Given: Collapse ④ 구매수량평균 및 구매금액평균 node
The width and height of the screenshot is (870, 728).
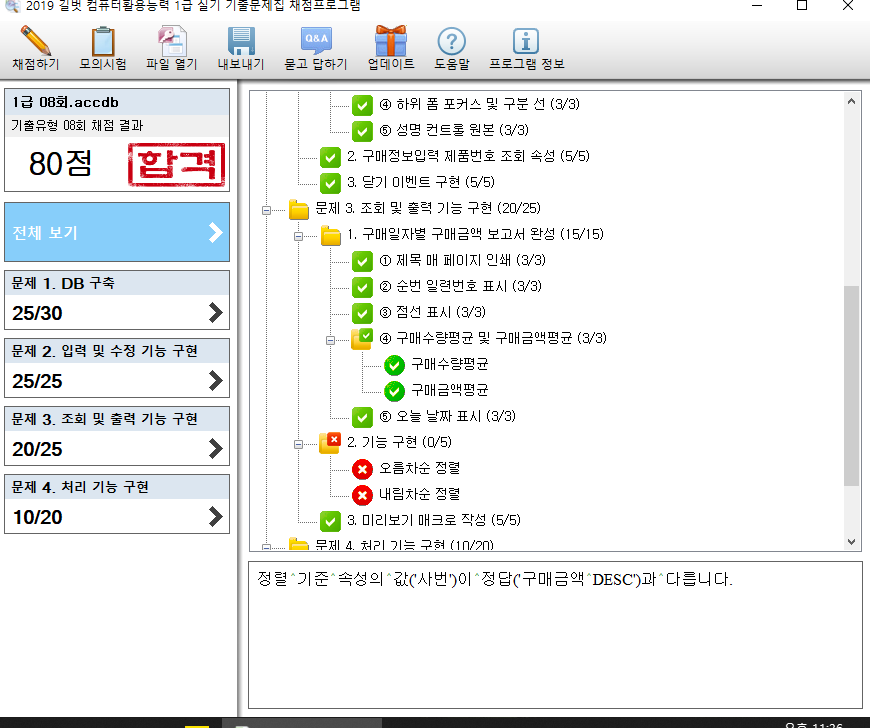Looking at the screenshot, I should click(x=331, y=339).
